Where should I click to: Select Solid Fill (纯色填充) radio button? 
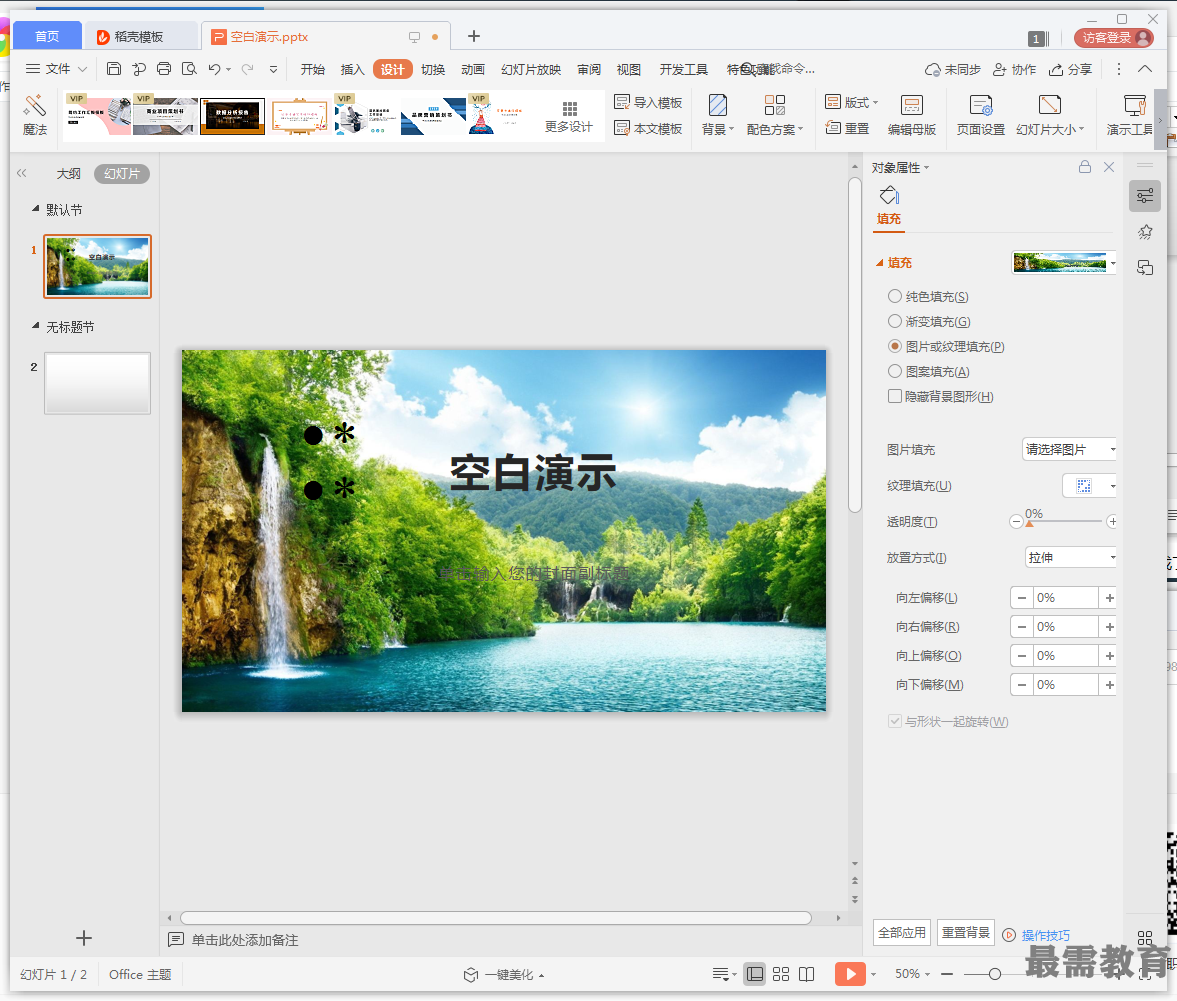(x=895, y=296)
